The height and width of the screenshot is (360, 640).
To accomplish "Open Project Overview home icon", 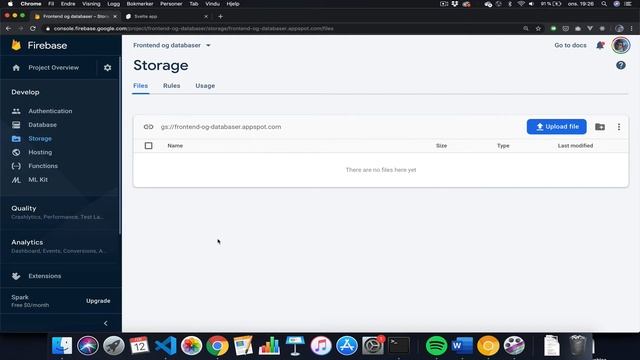I will [x=16, y=68].
